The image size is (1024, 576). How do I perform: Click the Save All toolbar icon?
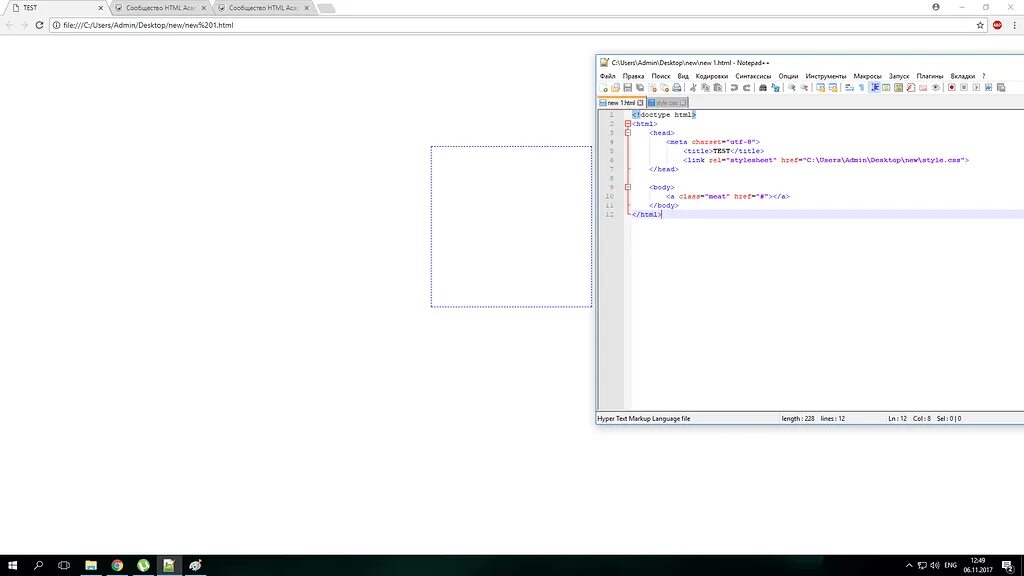(x=640, y=88)
